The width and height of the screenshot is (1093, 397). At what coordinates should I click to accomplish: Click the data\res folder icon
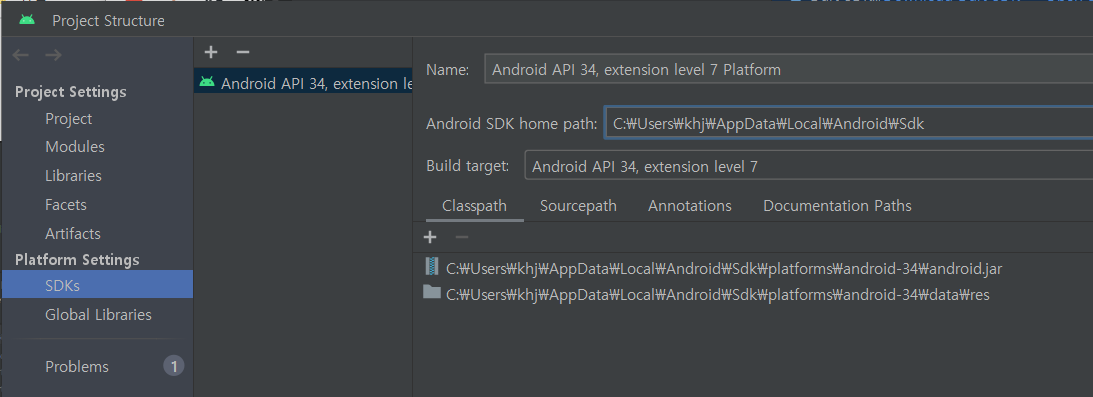coord(432,293)
